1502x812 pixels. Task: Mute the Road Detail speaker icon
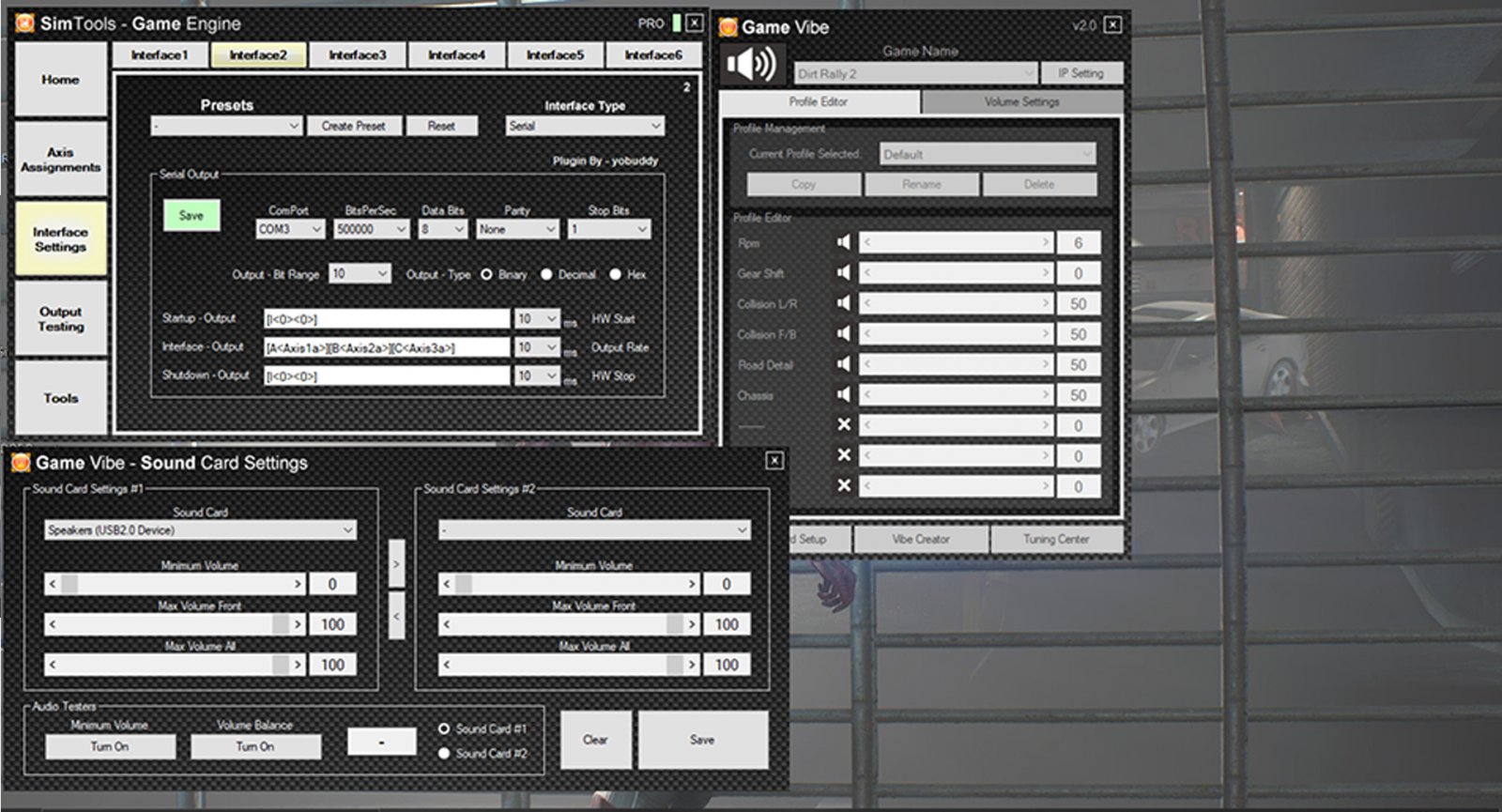coord(843,364)
